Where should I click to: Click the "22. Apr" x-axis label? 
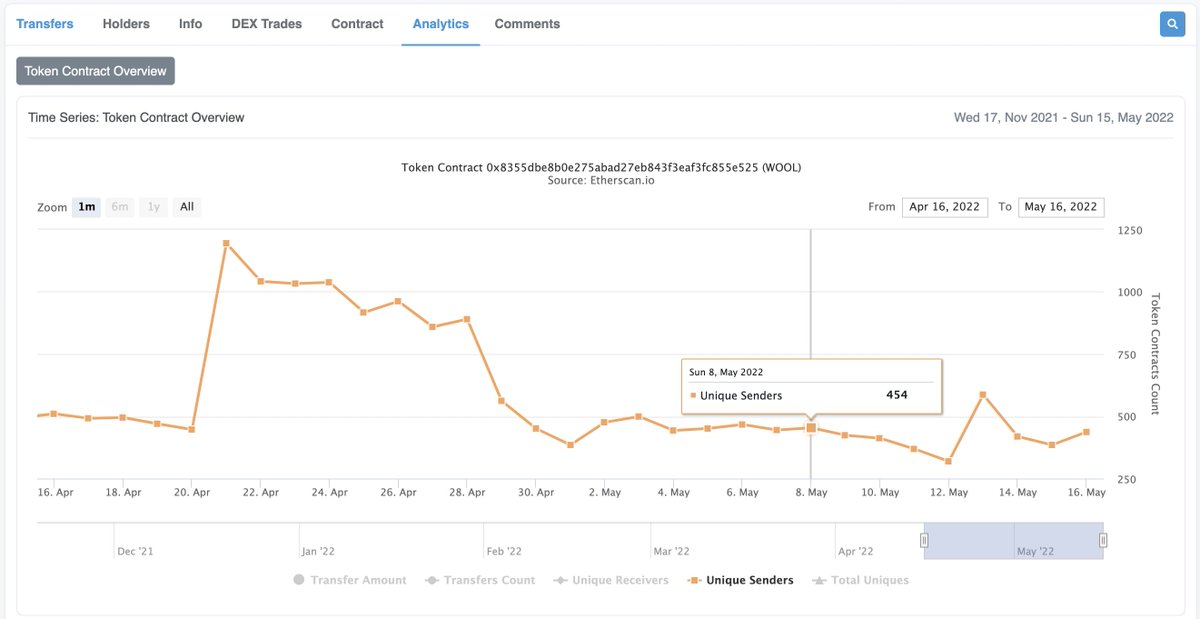(261, 492)
